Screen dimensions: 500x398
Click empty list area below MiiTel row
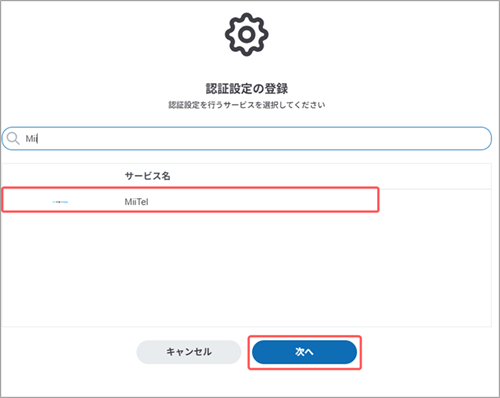246,269
